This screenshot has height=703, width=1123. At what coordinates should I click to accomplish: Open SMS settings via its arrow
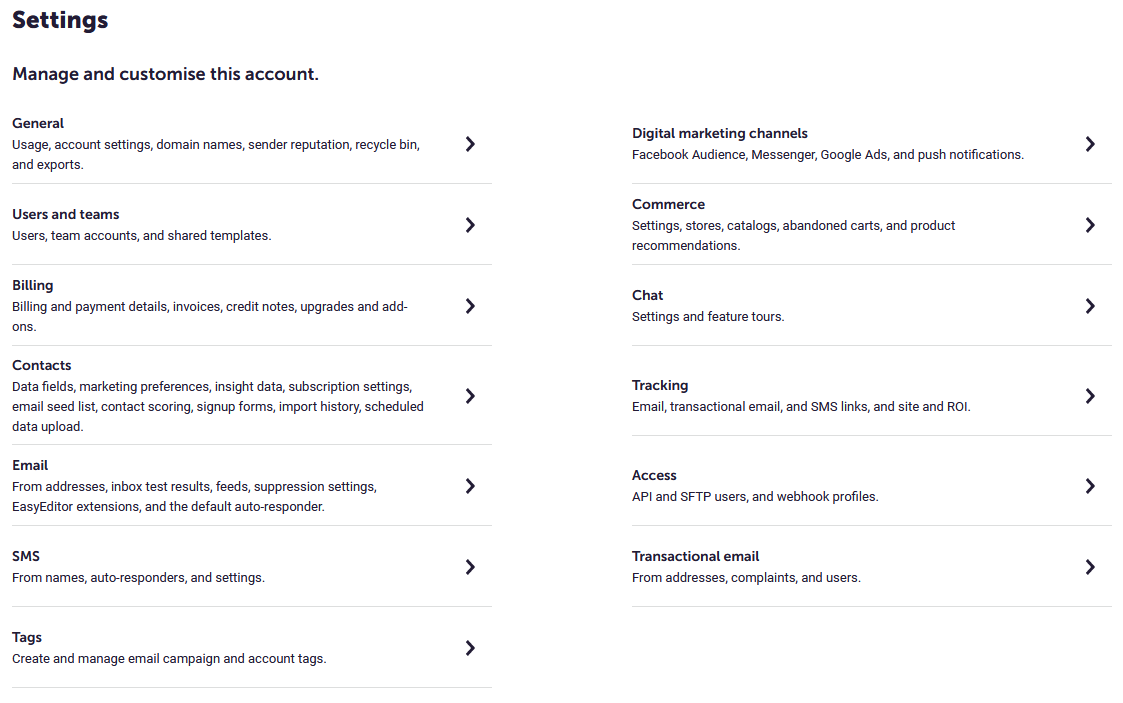pos(470,567)
